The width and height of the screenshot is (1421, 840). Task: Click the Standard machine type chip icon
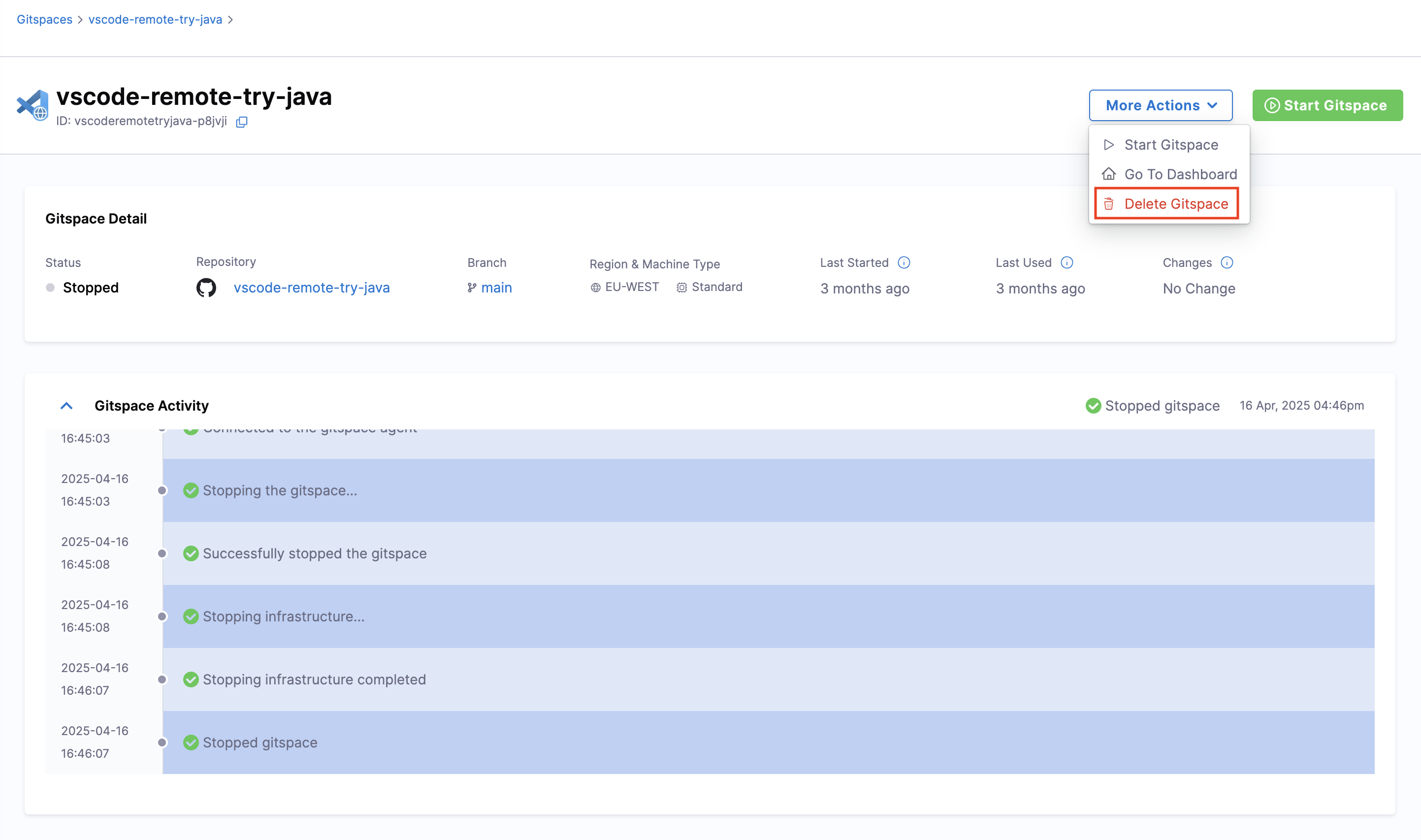pyautogui.click(x=682, y=288)
